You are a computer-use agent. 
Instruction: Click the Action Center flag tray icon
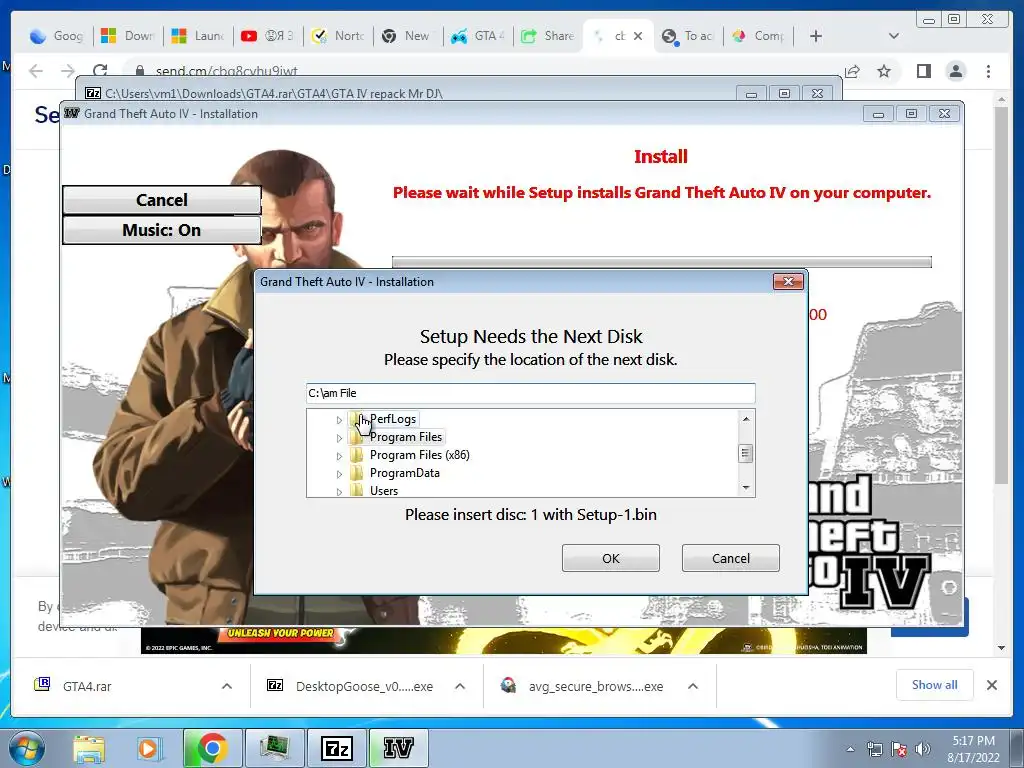(x=899, y=749)
